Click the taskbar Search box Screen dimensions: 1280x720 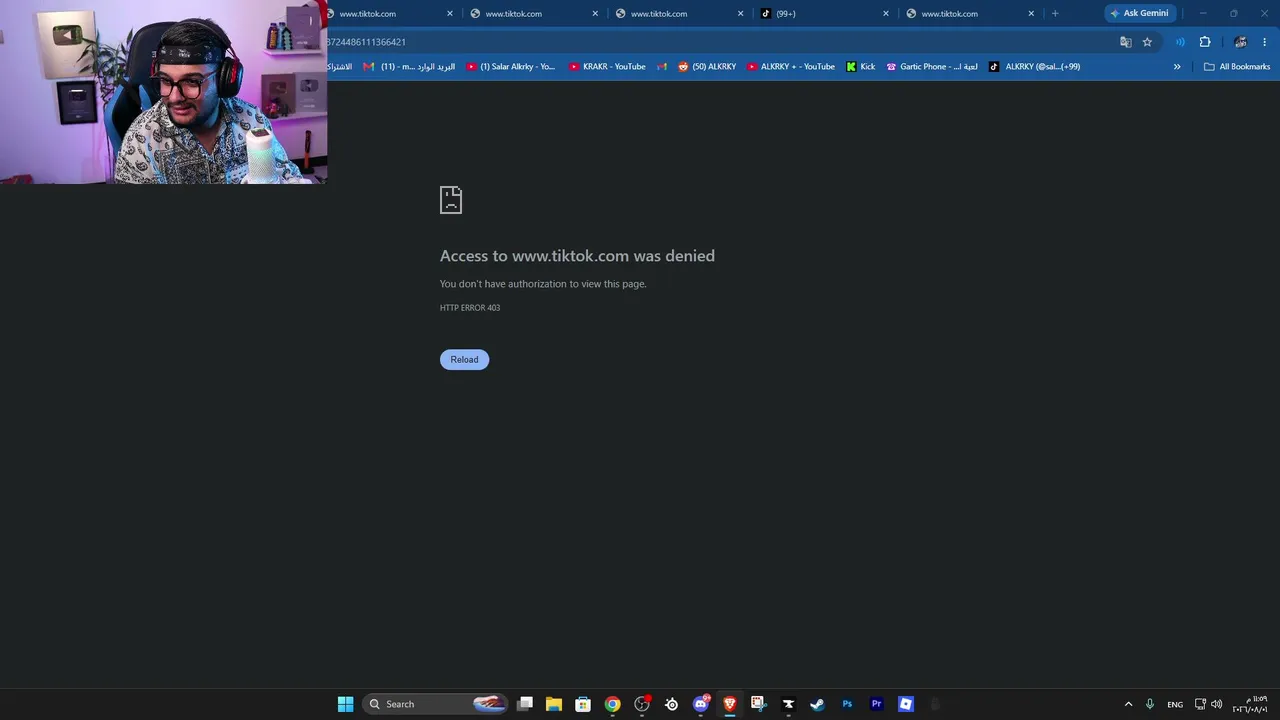(436, 704)
